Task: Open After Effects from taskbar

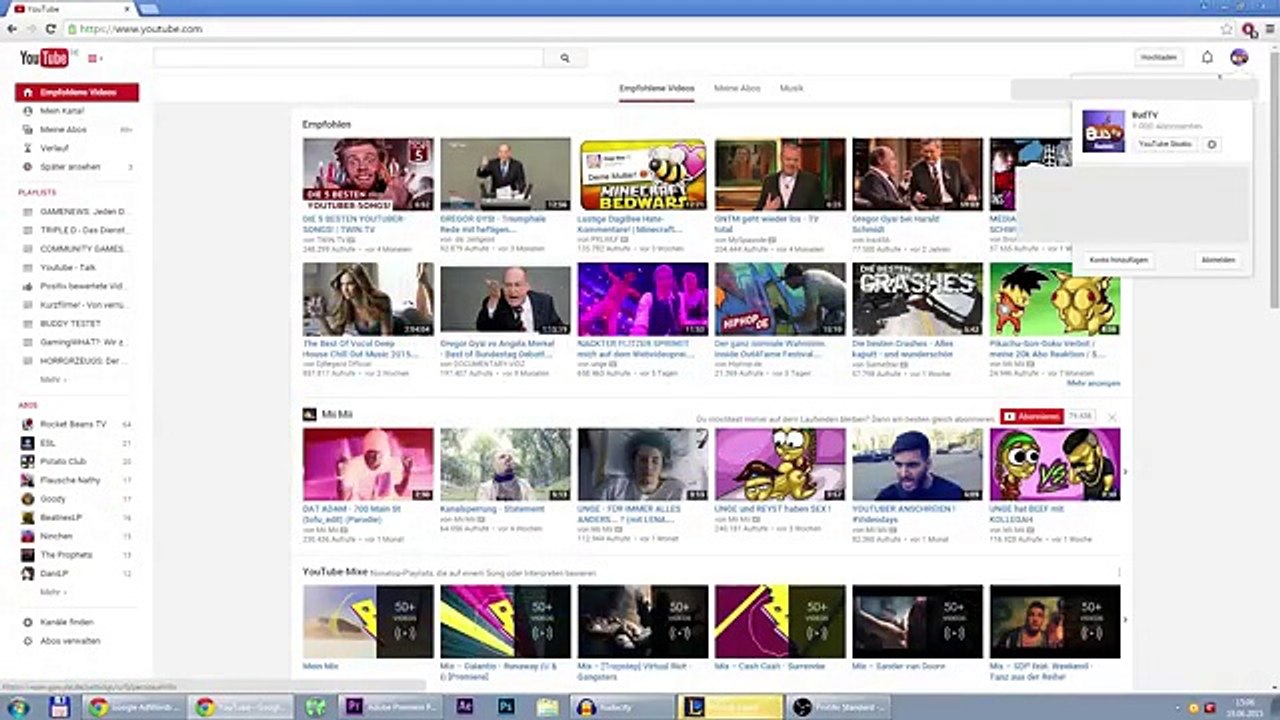Action: [x=464, y=707]
